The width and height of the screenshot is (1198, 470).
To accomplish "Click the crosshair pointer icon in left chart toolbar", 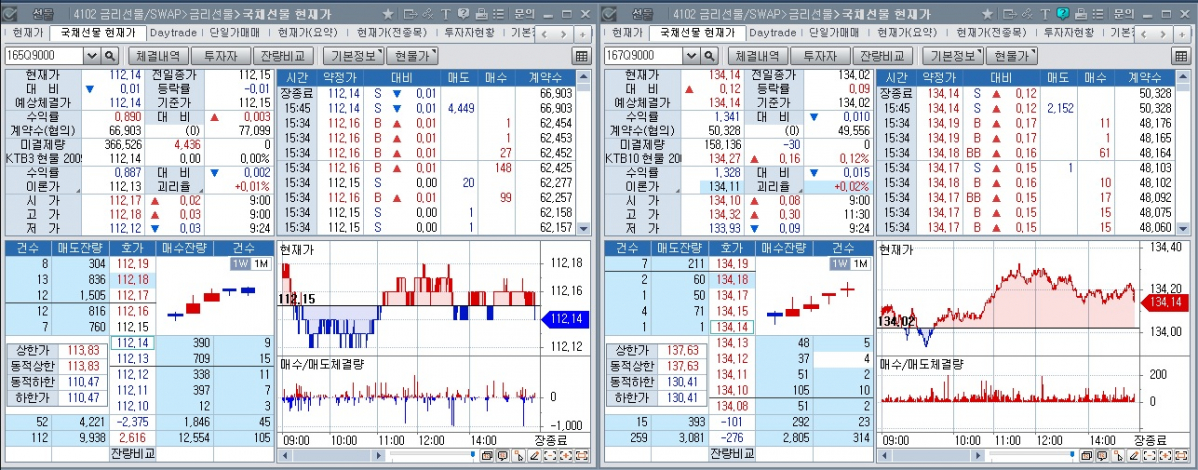I will (x=519, y=455).
